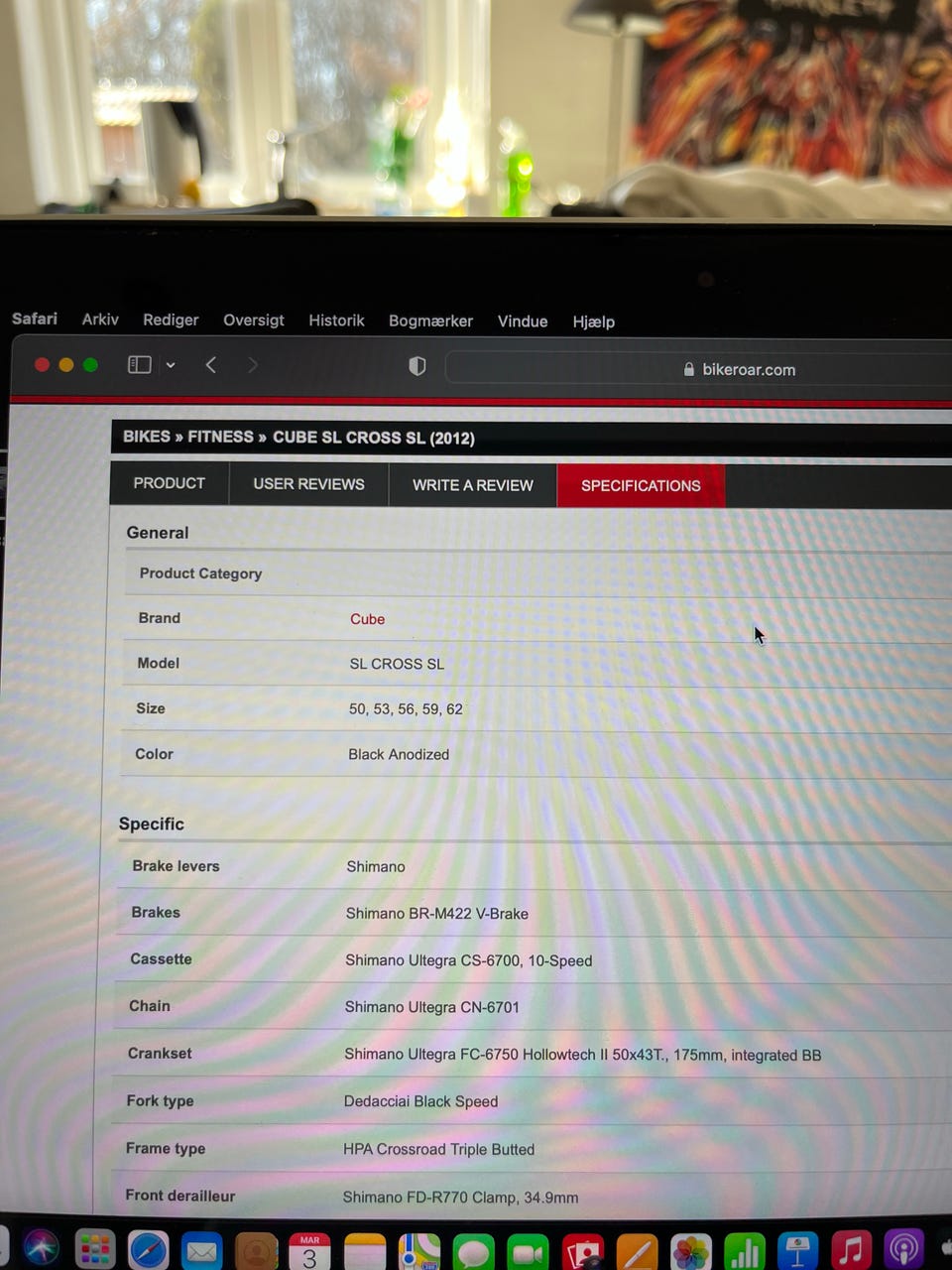The height and width of the screenshot is (1270, 952).
Task: Open the Hjælp menu
Action: [x=594, y=321]
